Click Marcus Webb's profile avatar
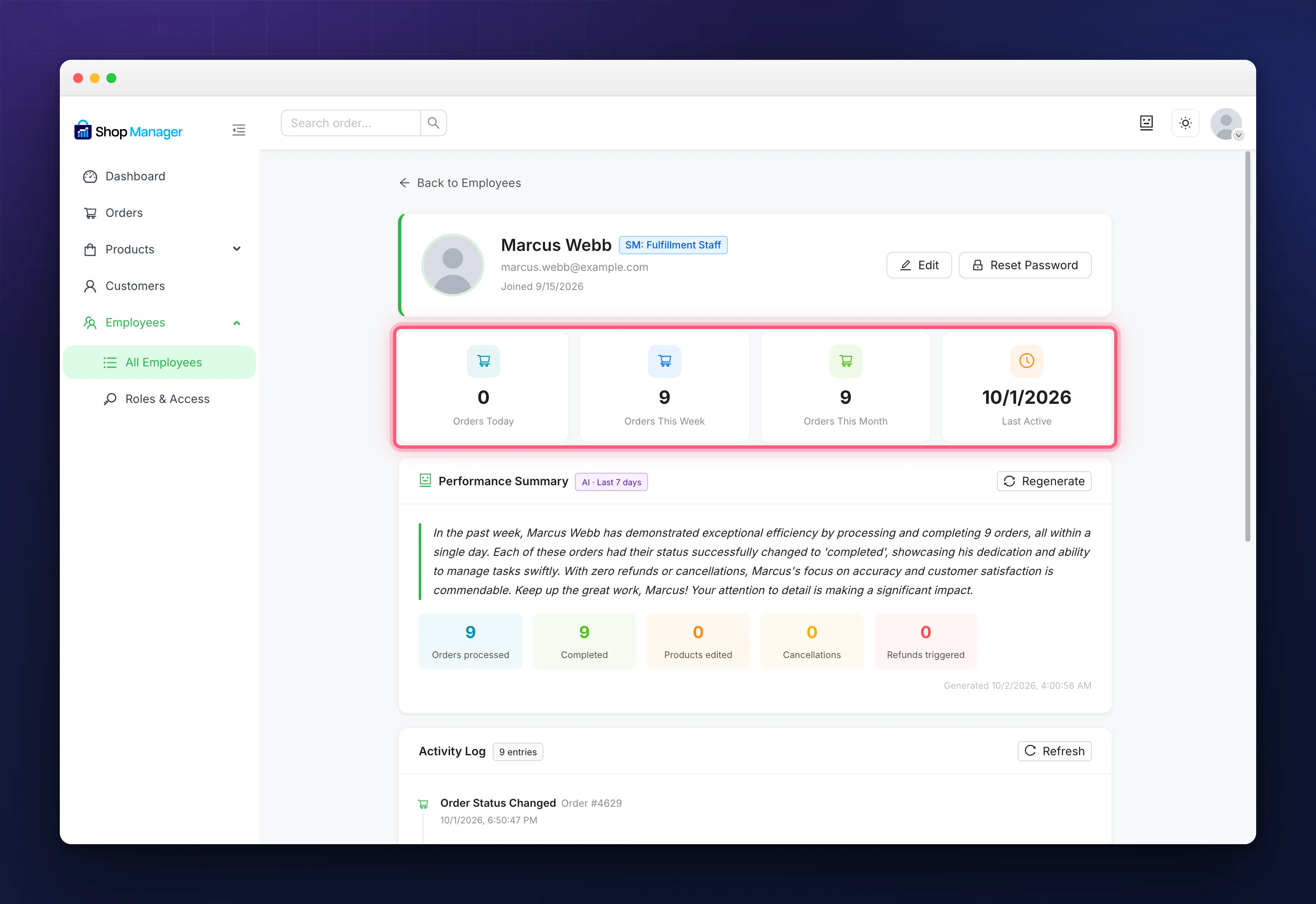 (452, 265)
